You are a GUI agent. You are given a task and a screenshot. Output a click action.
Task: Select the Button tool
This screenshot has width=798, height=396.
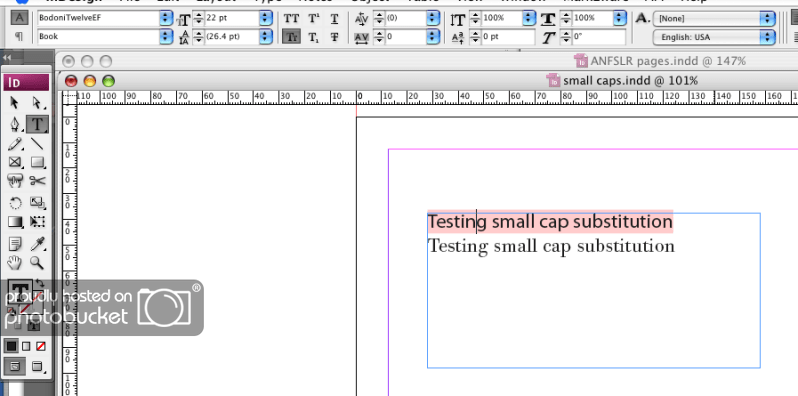point(14,181)
